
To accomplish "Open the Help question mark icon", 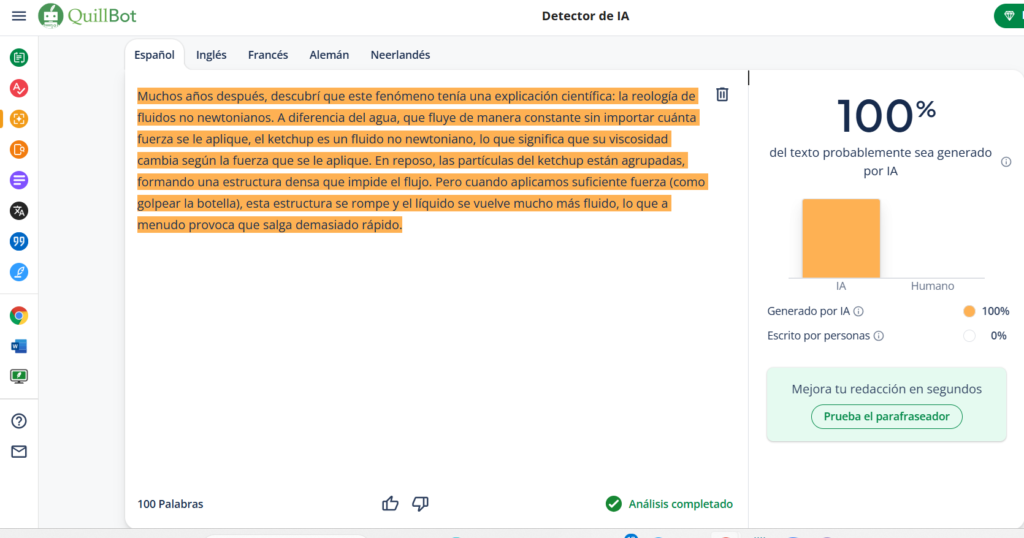I will tap(19, 421).
